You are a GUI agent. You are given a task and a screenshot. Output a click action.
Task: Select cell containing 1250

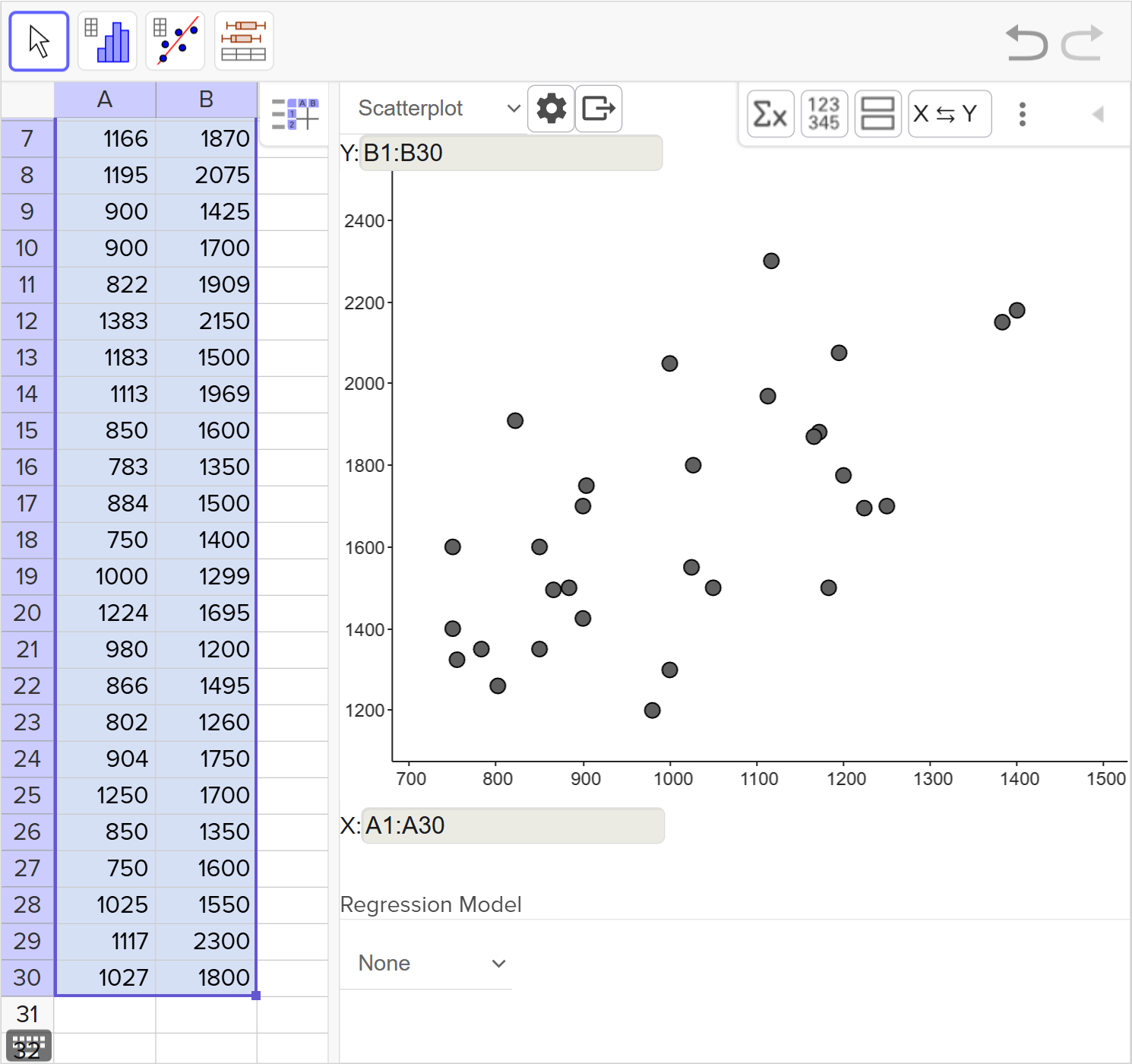(x=105, y=796)
